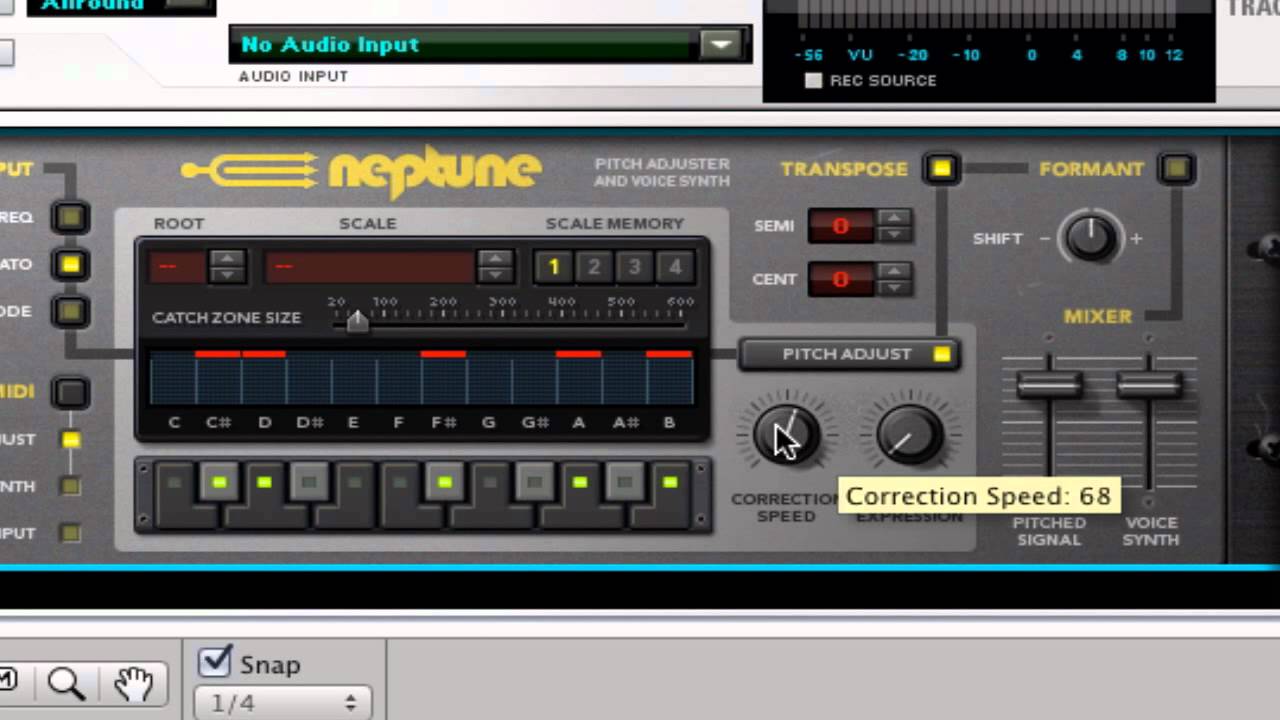The width and height of the screenshot is (1280, 720).
Task: Lower the Semi transpose value by one
Action: (895, 234)
